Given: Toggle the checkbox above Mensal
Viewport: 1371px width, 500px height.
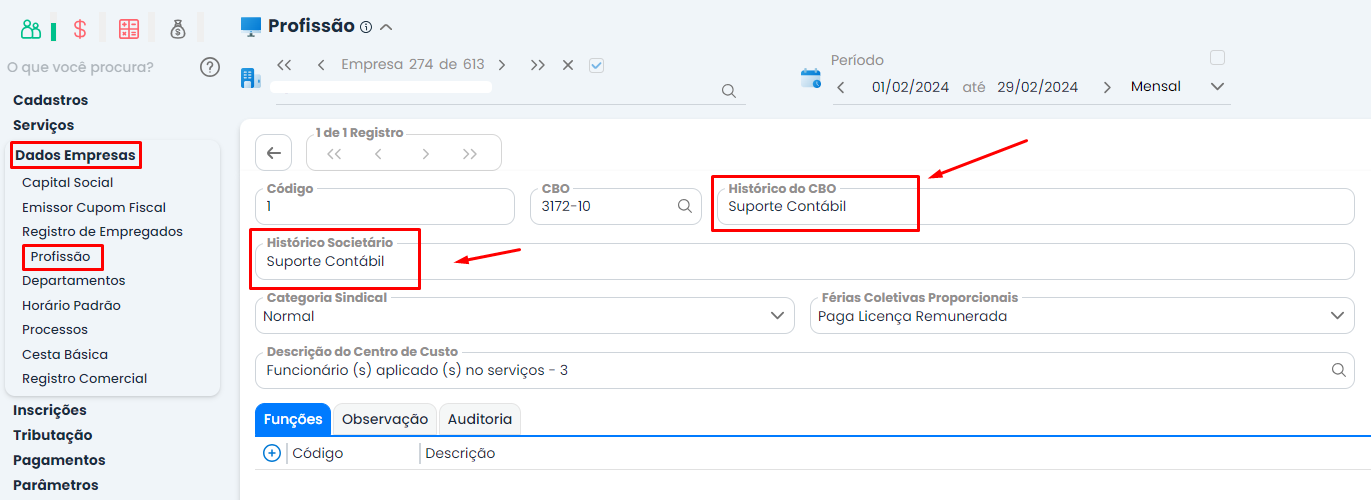Looking at the screenshot, I should pos(1217,57).
